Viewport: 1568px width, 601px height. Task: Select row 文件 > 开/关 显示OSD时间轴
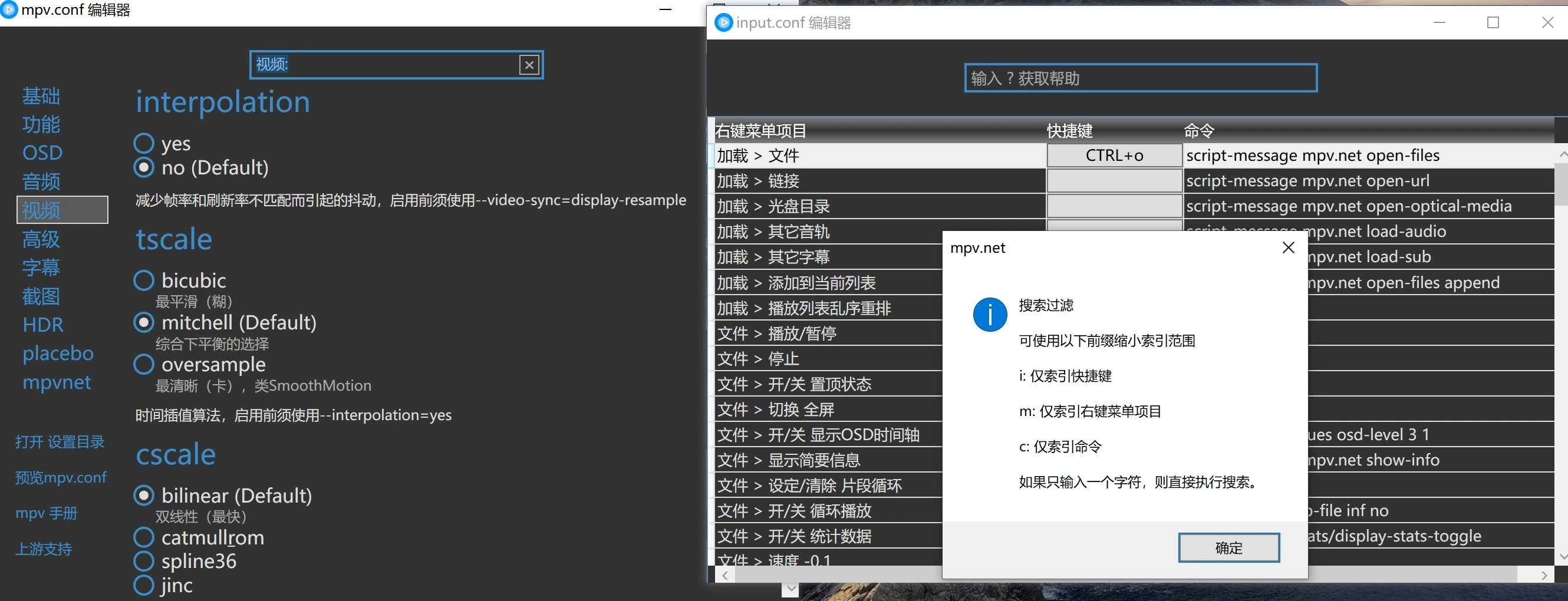[828, 435]
